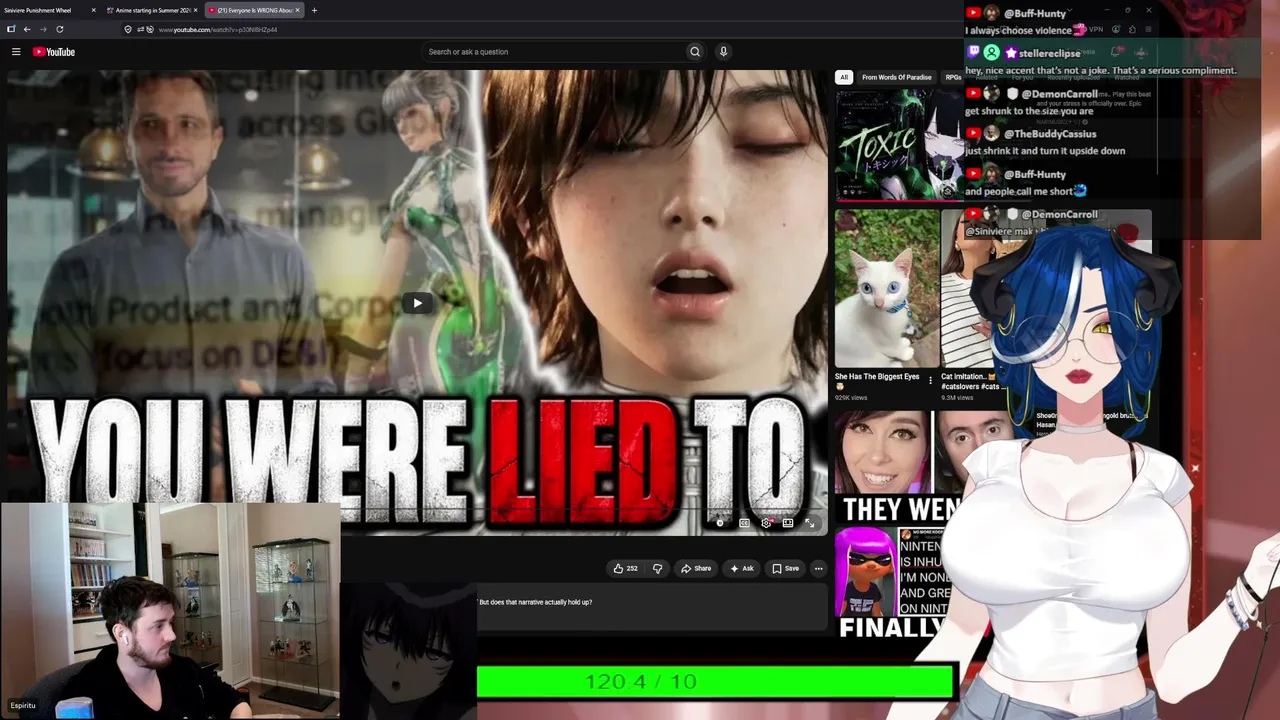Close the Anime starting in Summer tab
The width and height of the screenshot is (1280, 720).
196,10
